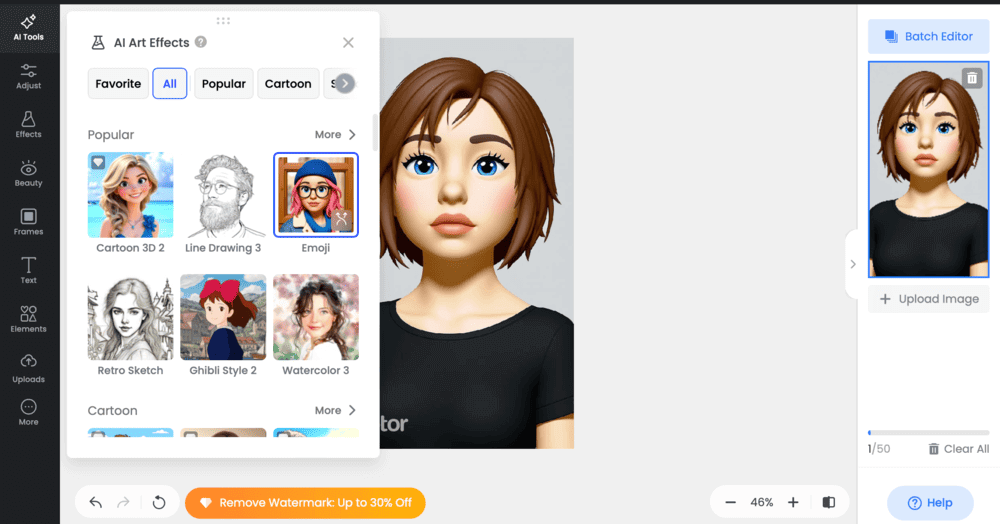The height and width of the screenshot is (524, 1000).
Task: Select the Text tool
Action: [28, 270]
